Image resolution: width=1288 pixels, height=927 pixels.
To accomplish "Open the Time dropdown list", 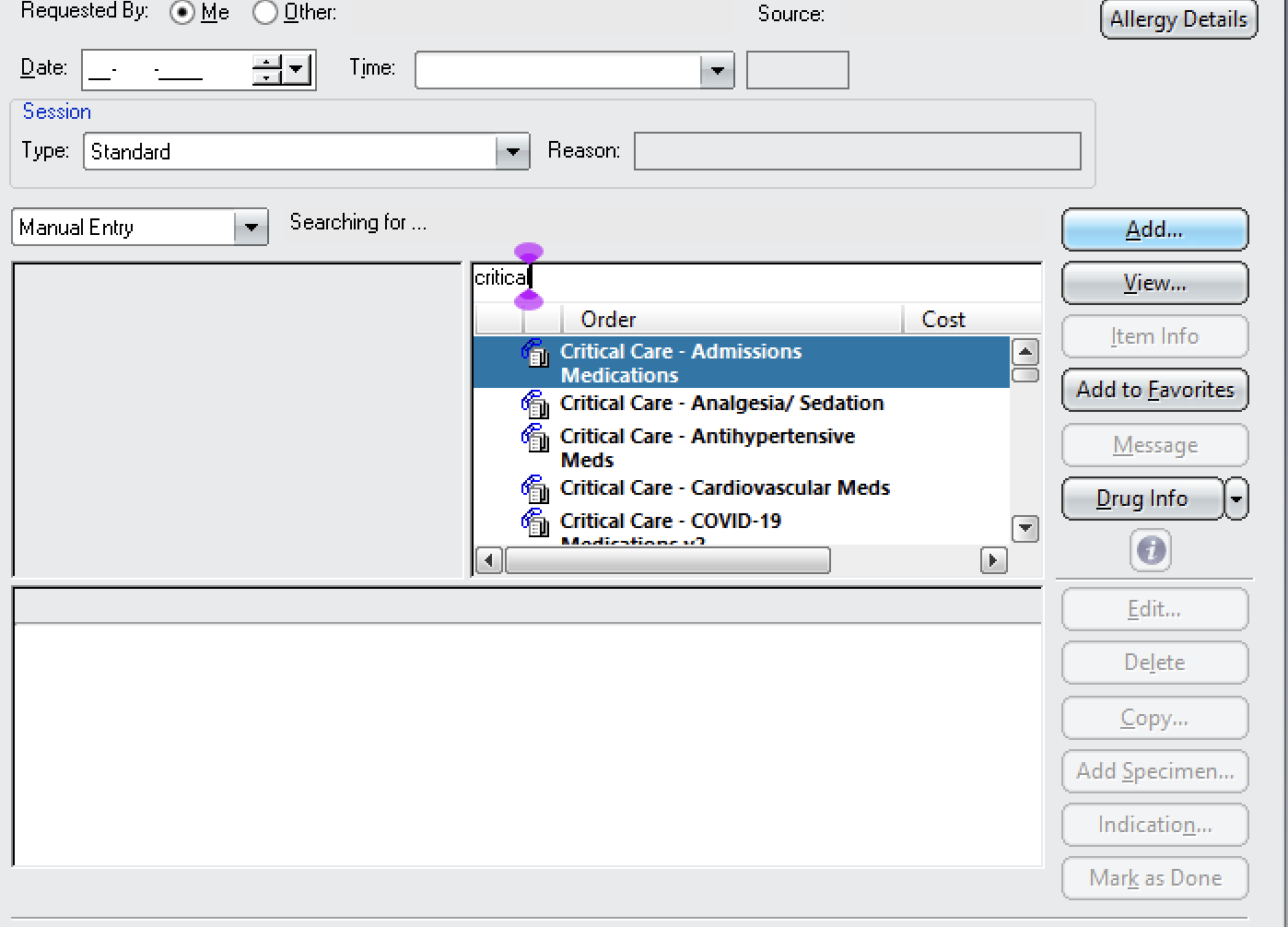I will click(716, 70).
